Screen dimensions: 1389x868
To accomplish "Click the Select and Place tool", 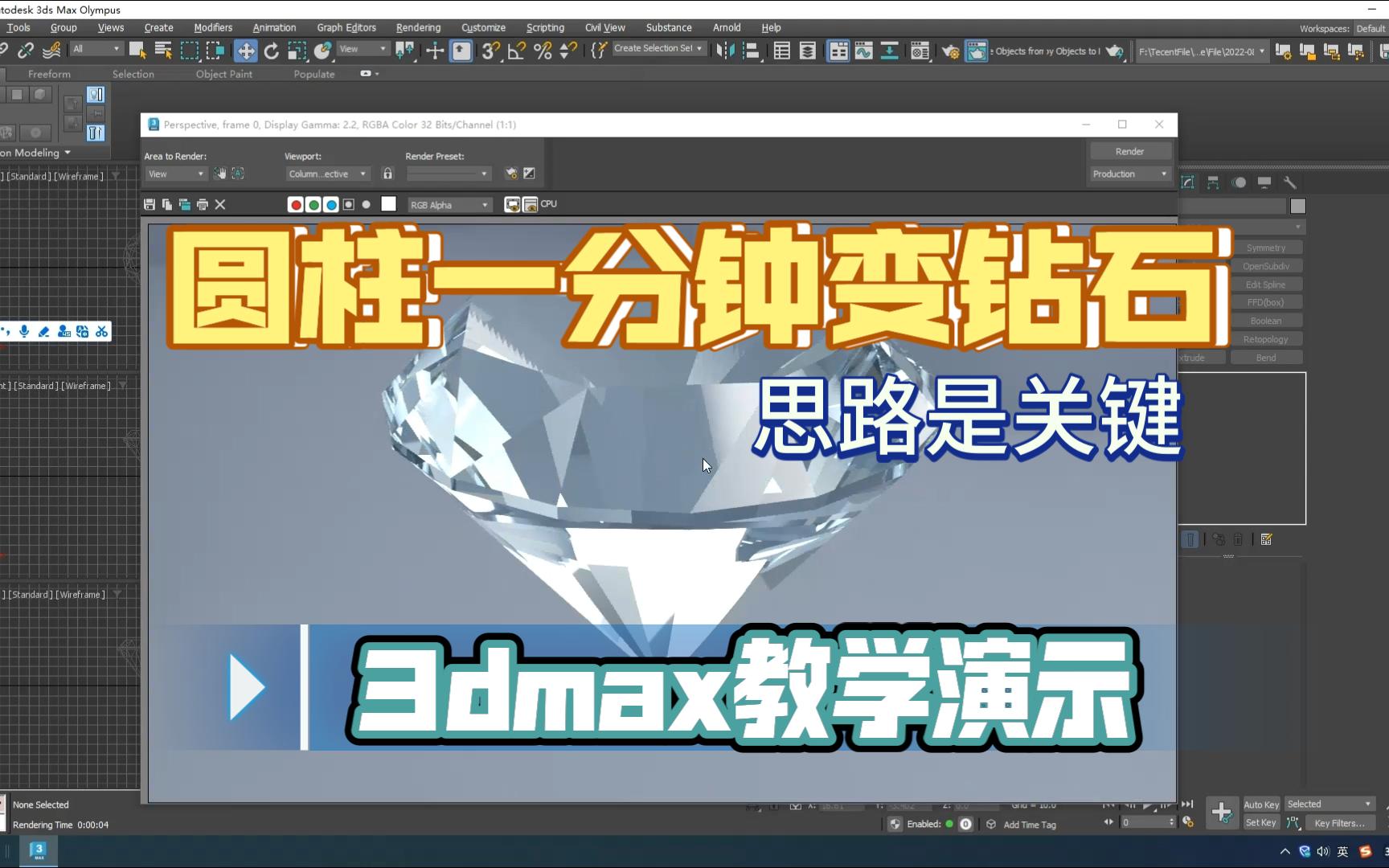I will (x=323, y=51).
